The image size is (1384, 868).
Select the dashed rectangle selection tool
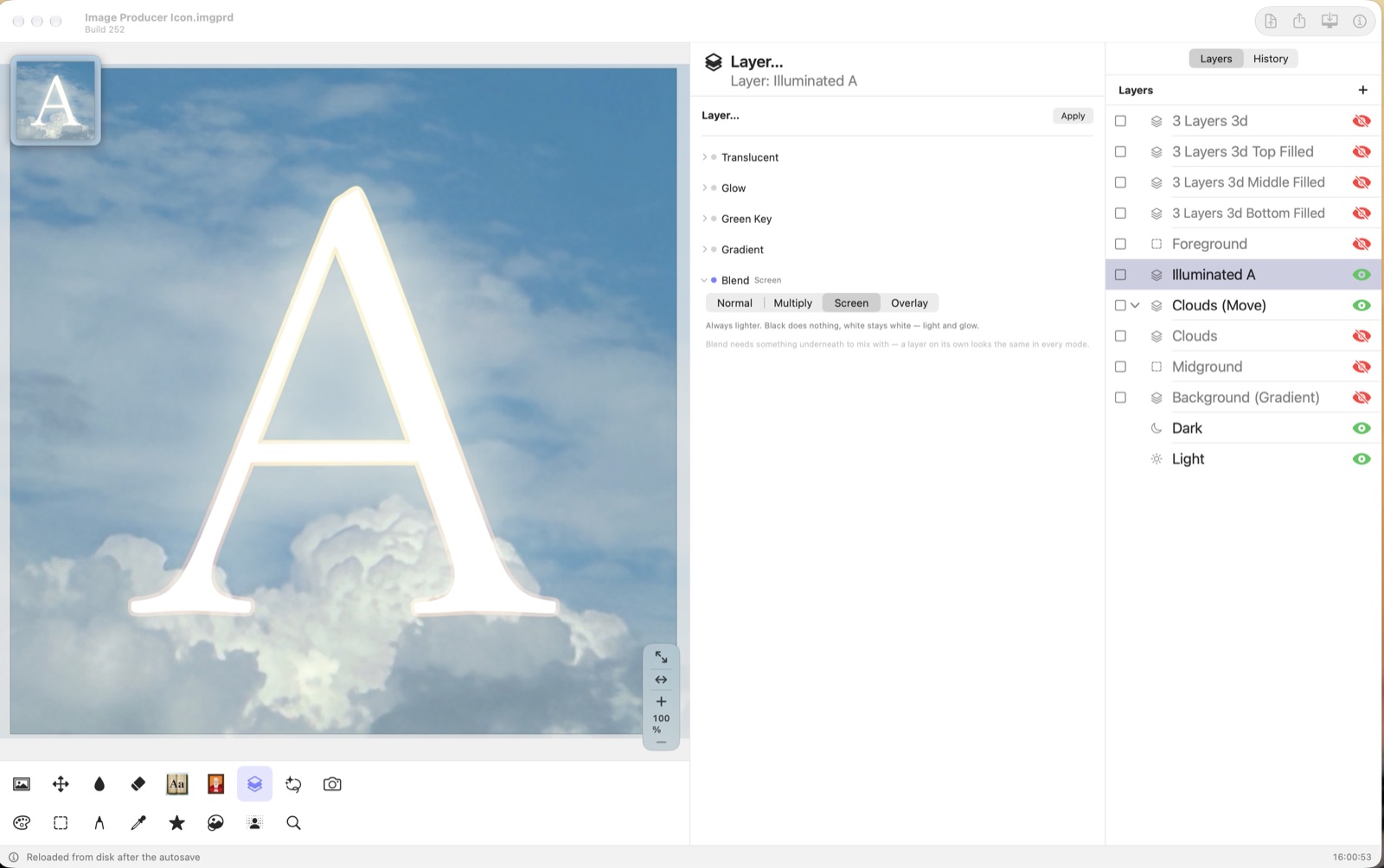pos(61,823)
